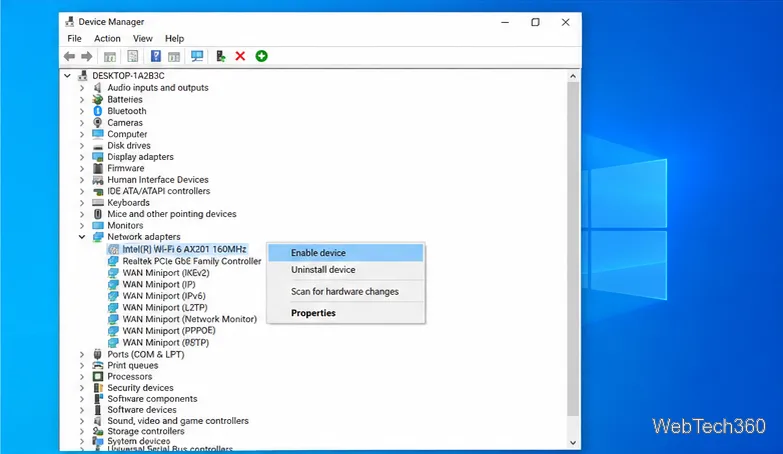Click the Batteries category icon

[x=98, y=99]
